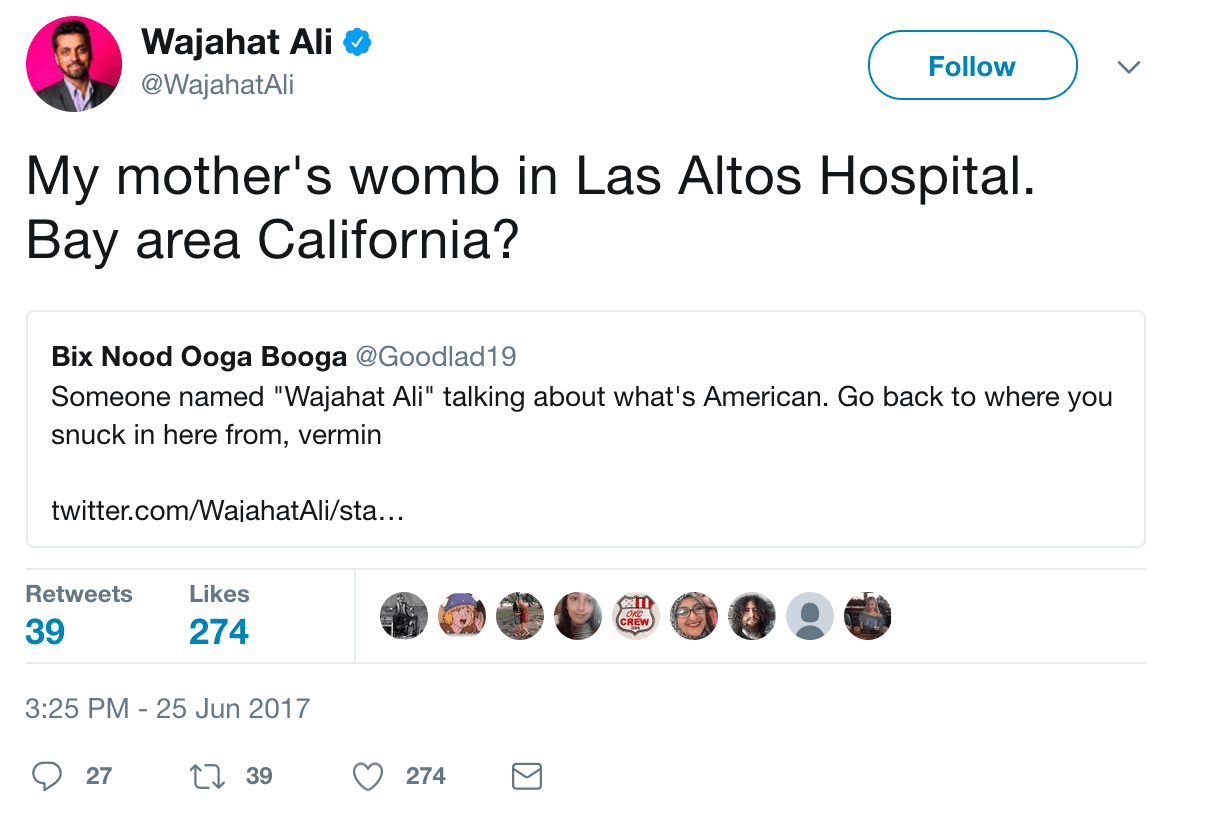
Task: Click the OKC Crew avatar icon
Action: tap(636, 616)
